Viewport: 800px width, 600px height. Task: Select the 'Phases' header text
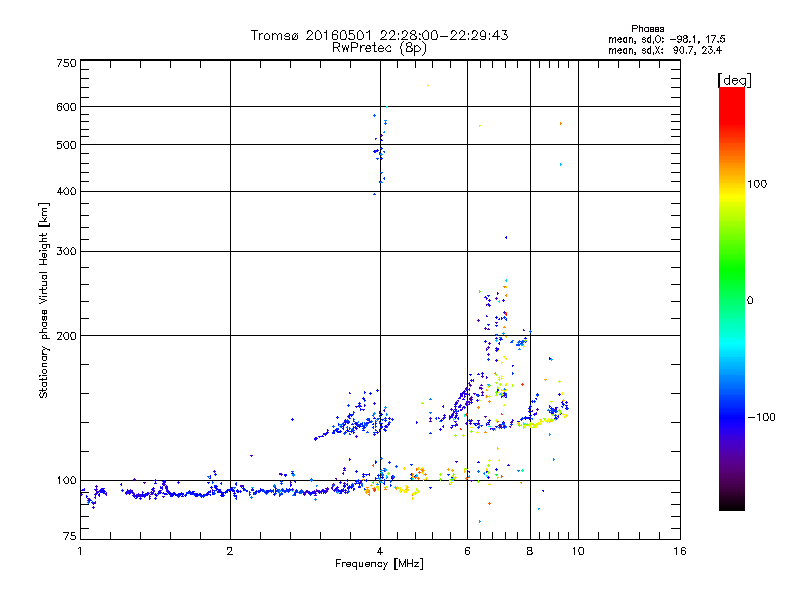tap(647, 29)
